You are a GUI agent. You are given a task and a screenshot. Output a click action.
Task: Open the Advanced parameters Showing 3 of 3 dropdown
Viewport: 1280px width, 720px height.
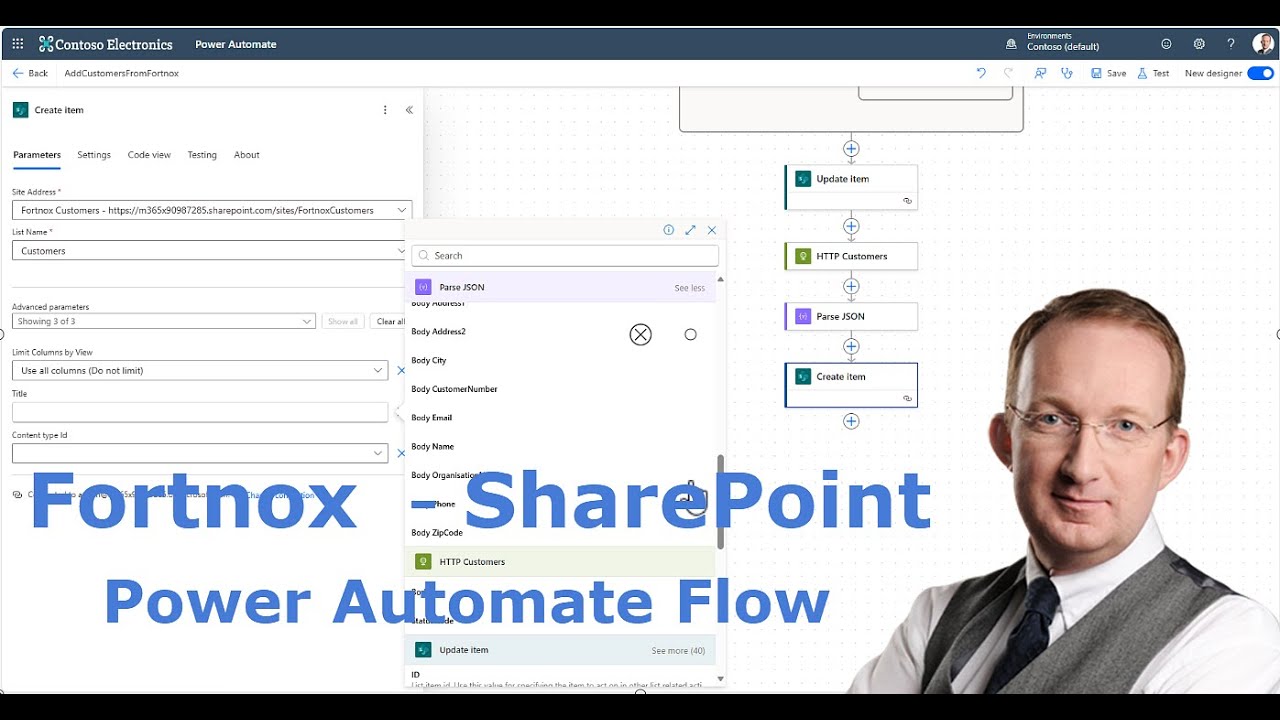[x=164, y=321]
